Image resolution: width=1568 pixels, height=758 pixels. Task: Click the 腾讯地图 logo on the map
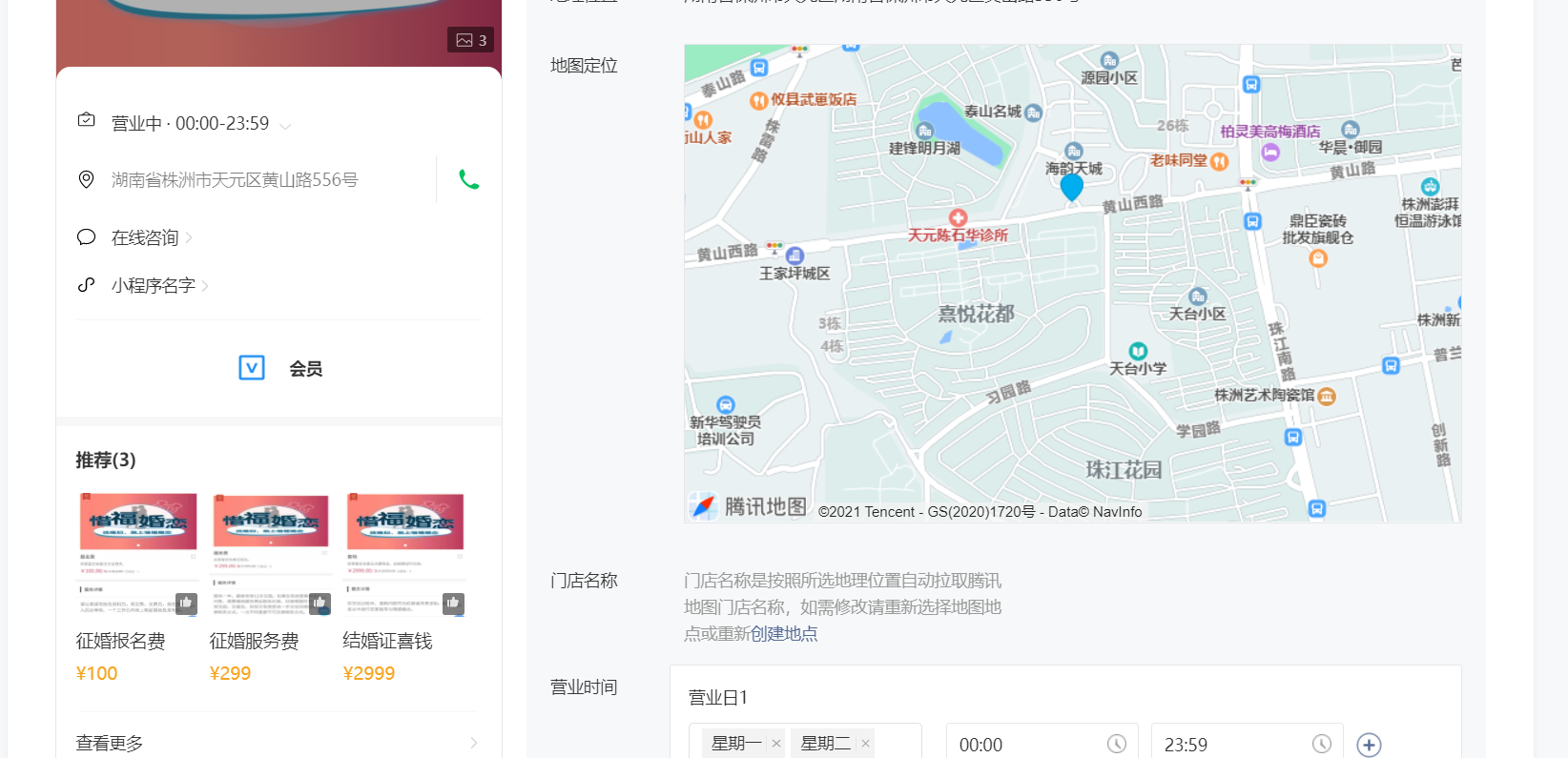[749, 506]
